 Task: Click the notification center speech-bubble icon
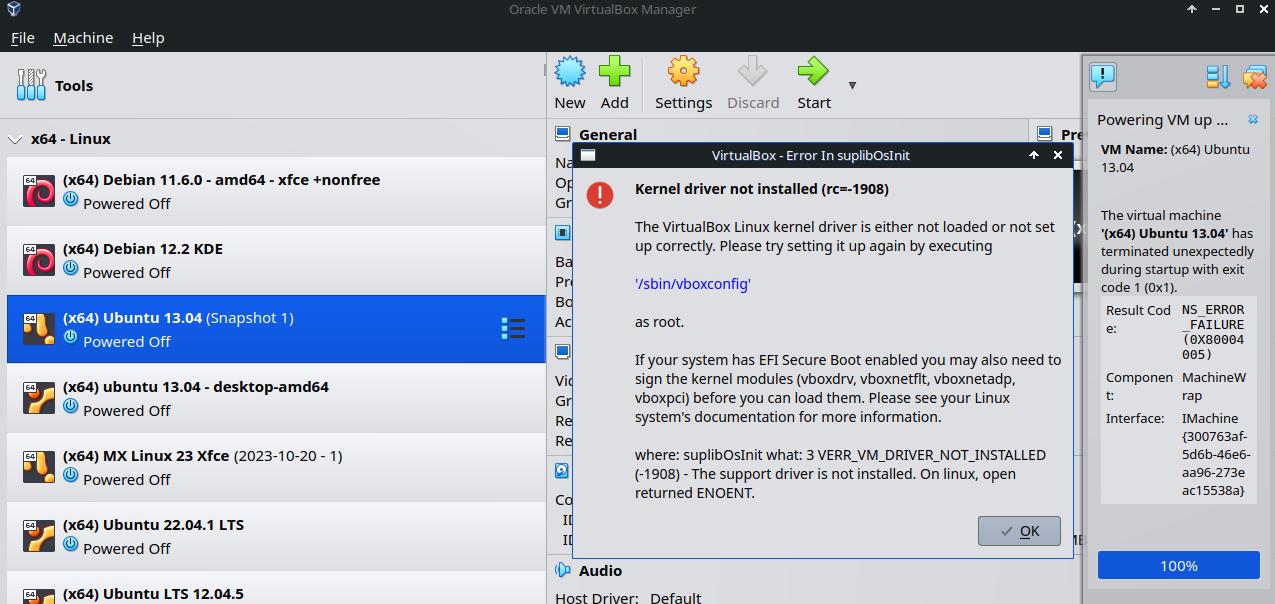click(x=1102, y=76)
